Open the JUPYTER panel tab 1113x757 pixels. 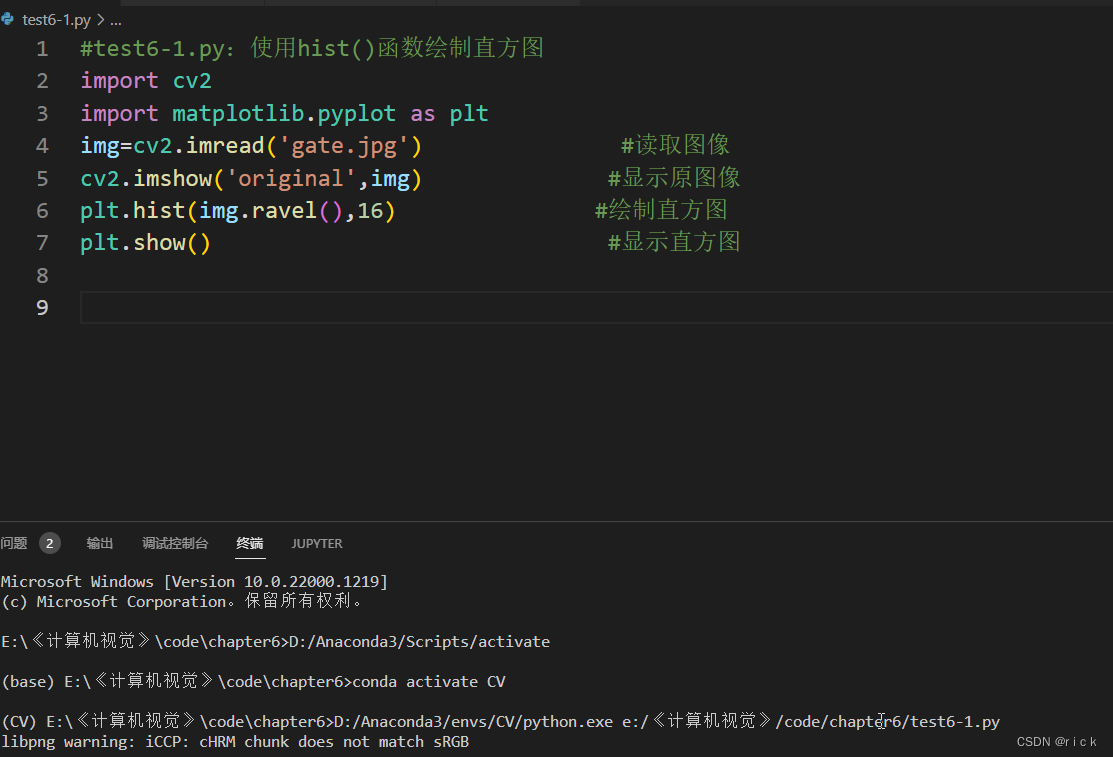click(x=317, y=543)
